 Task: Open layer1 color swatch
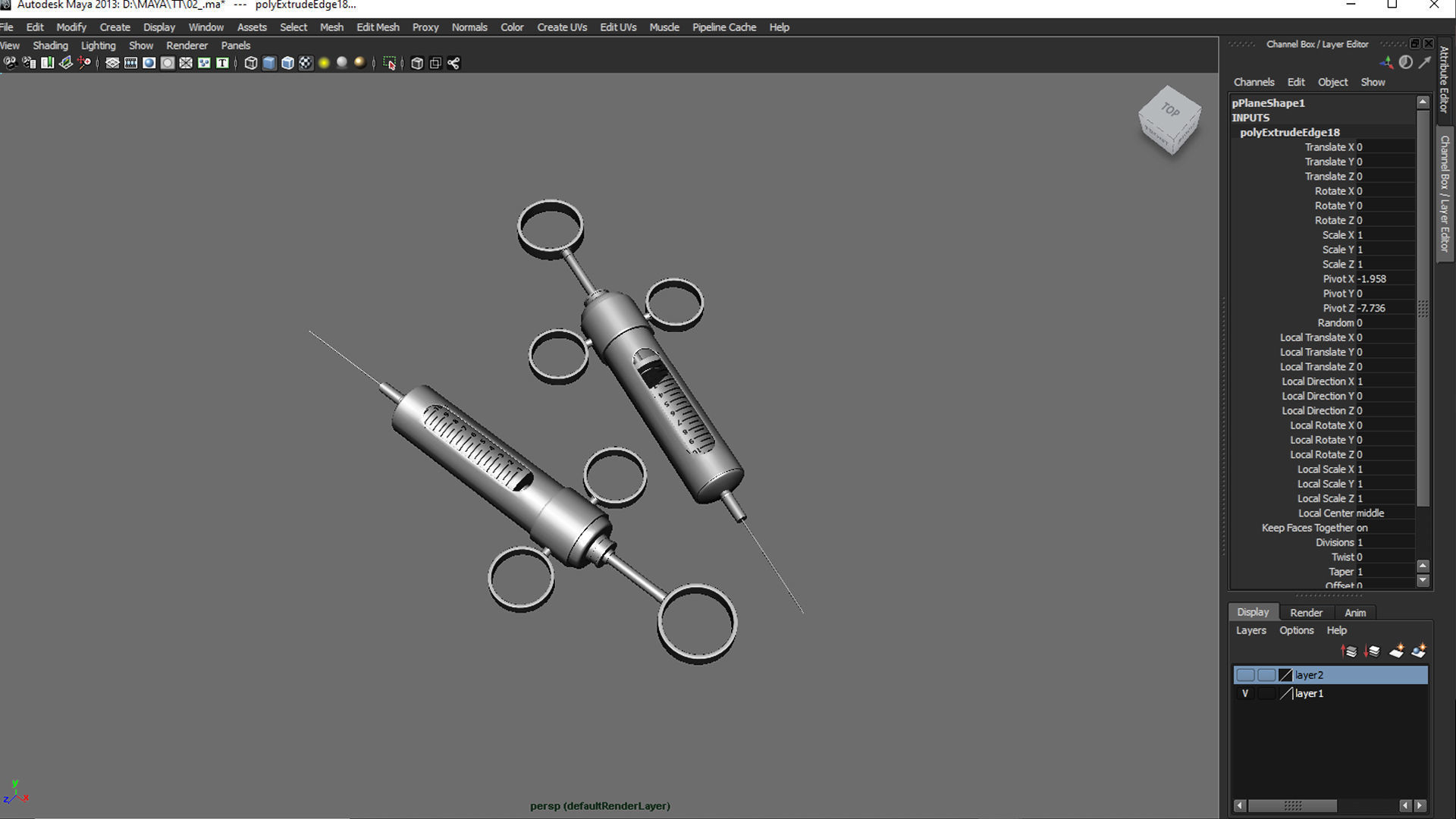(x=1285, y=693)
